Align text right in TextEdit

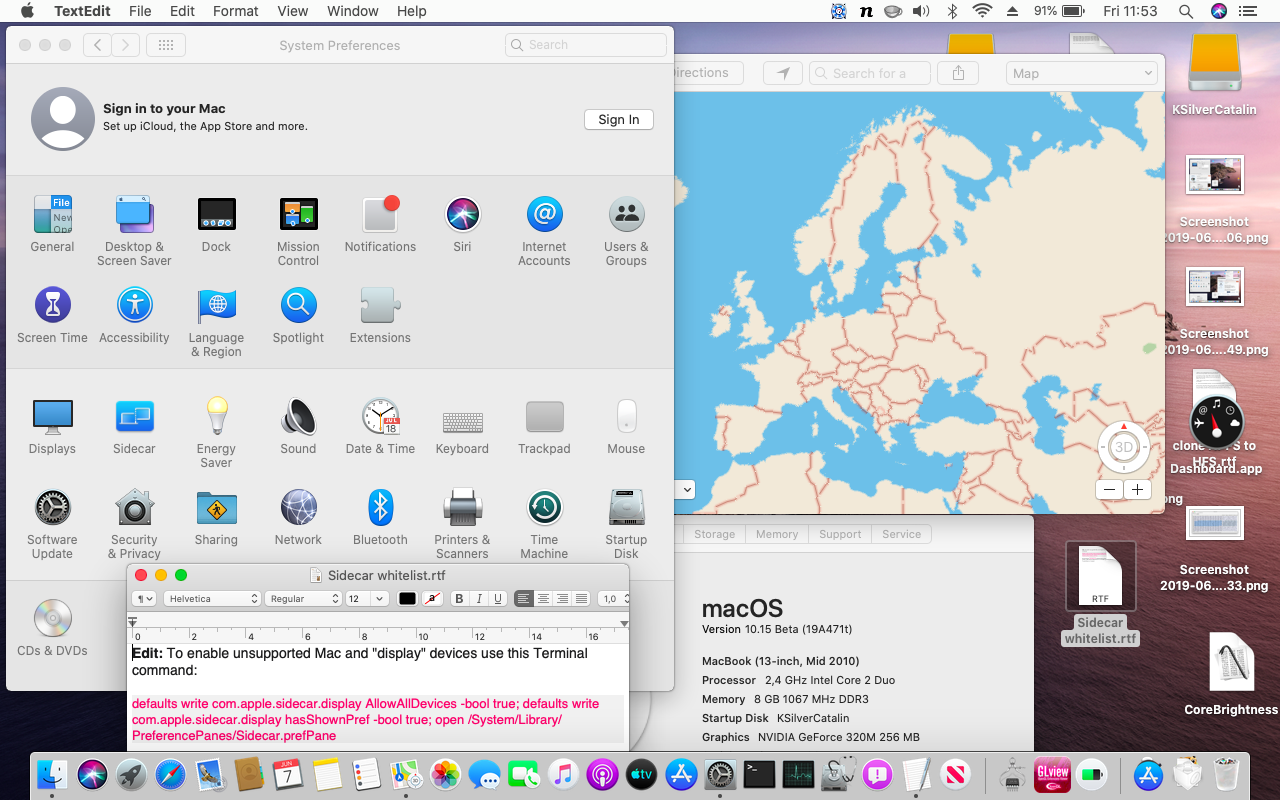[x=562, y=599]
